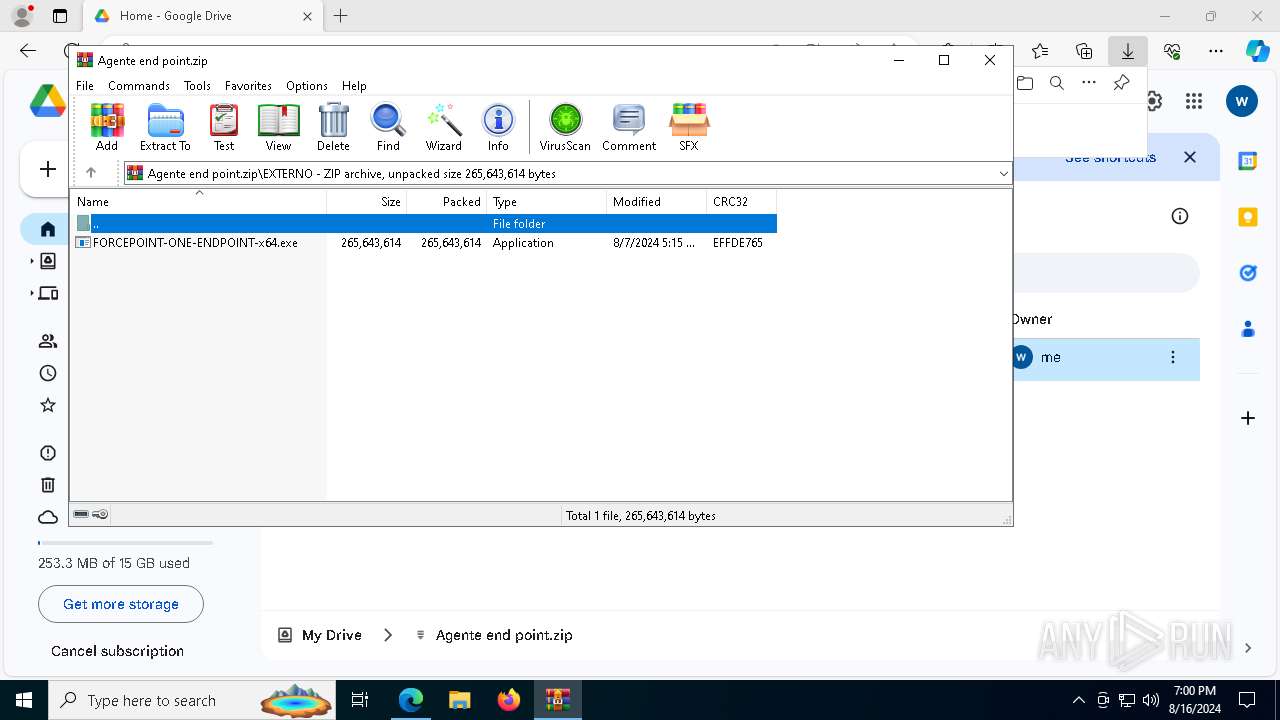Click Cancel subscription link
Screen dimensions: 1280x720
point(117,651)
